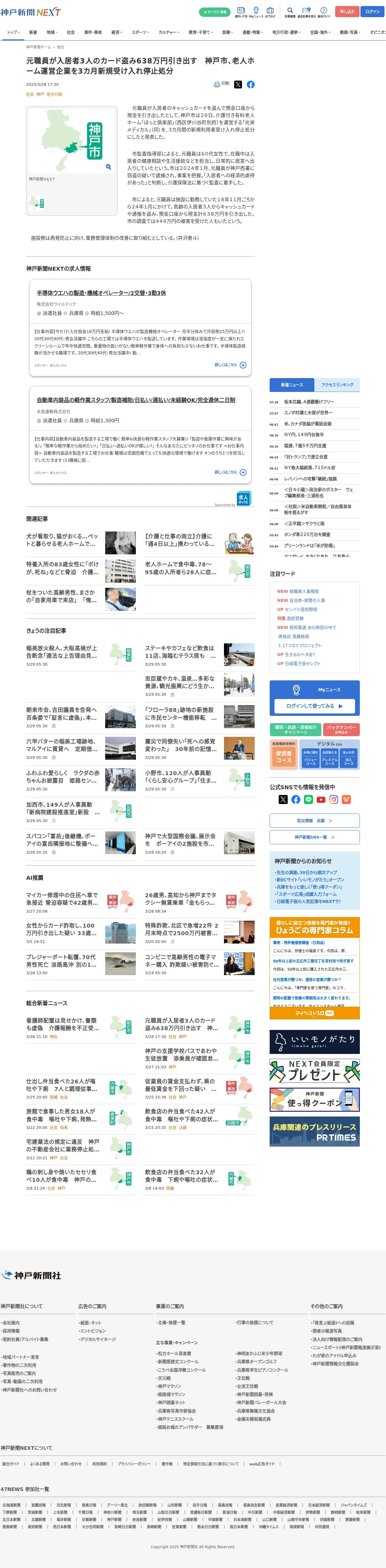Image resolution: width=386 pixels, height=1568 pixels.
Task: Click the 購読・試読・読者紹介キャンペーン banner
Action: point(295,729)
